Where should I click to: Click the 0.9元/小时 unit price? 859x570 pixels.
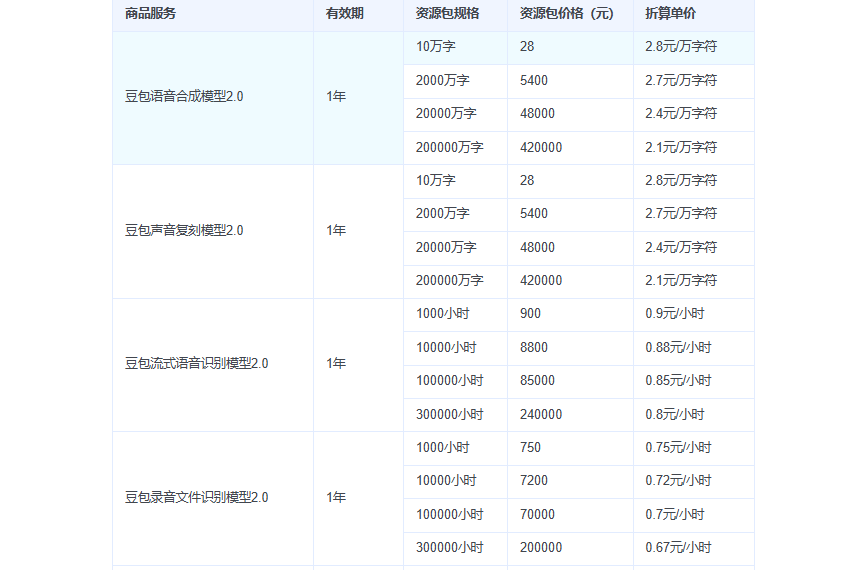pyautogui.click(x=694, y=314)
